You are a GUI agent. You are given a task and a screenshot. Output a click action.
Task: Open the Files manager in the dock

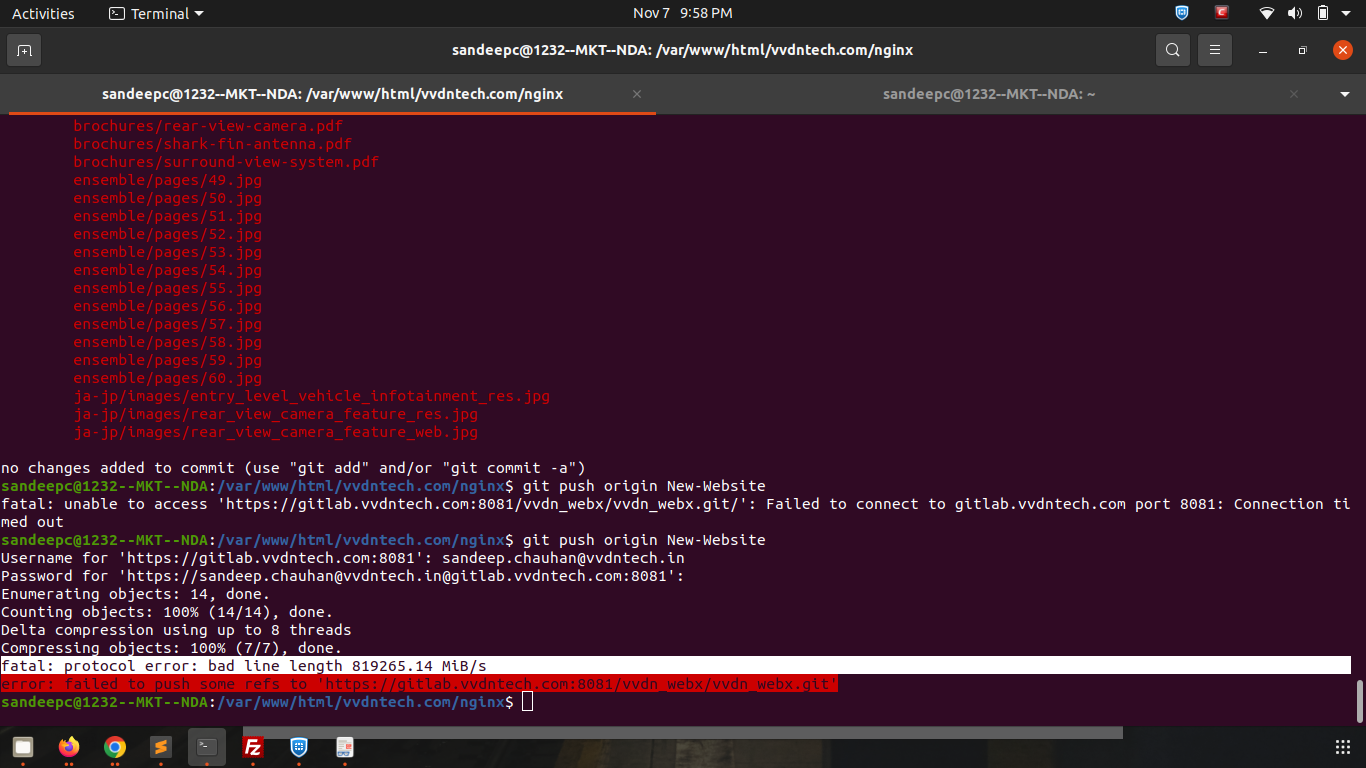23,747
